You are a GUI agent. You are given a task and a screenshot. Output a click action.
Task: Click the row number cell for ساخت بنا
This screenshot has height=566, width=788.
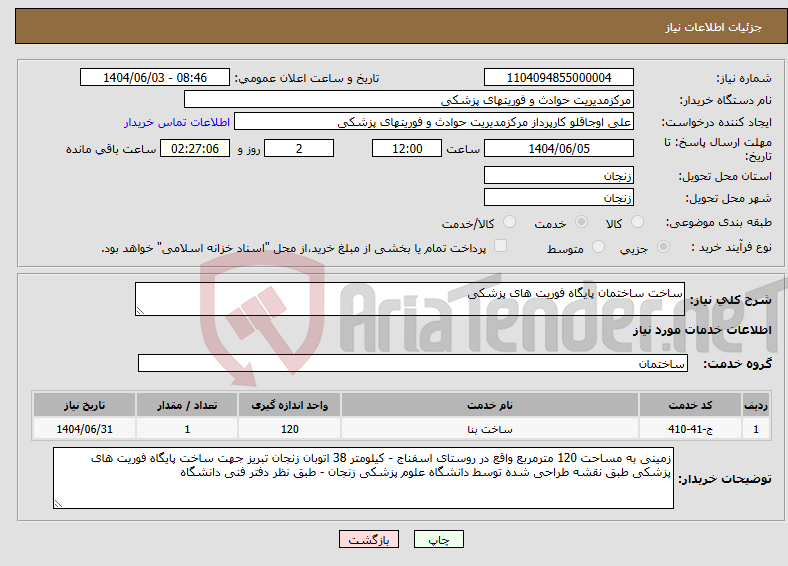click(756, 429)
